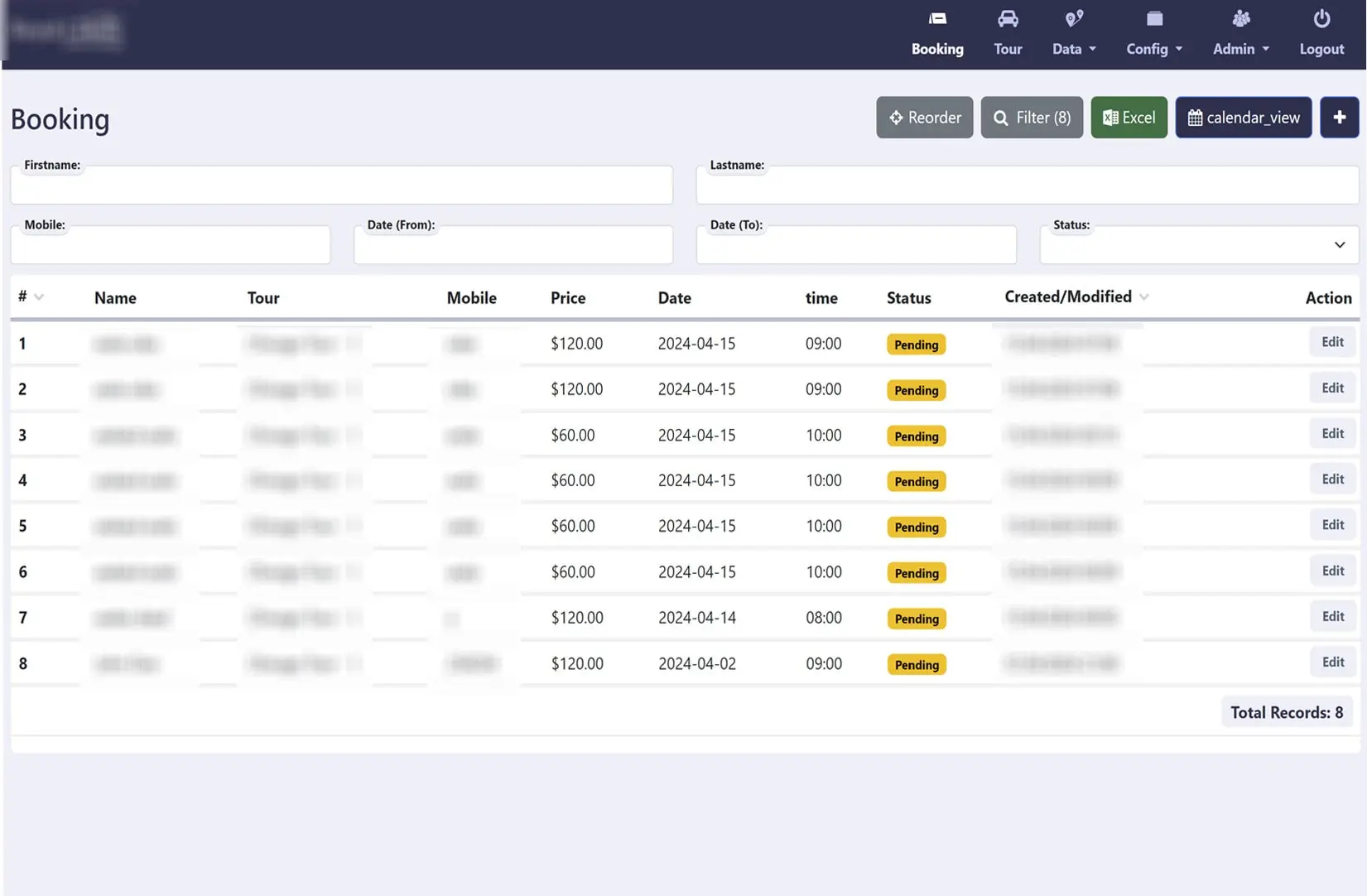Log out using the Logout item

pos(1321,34)
